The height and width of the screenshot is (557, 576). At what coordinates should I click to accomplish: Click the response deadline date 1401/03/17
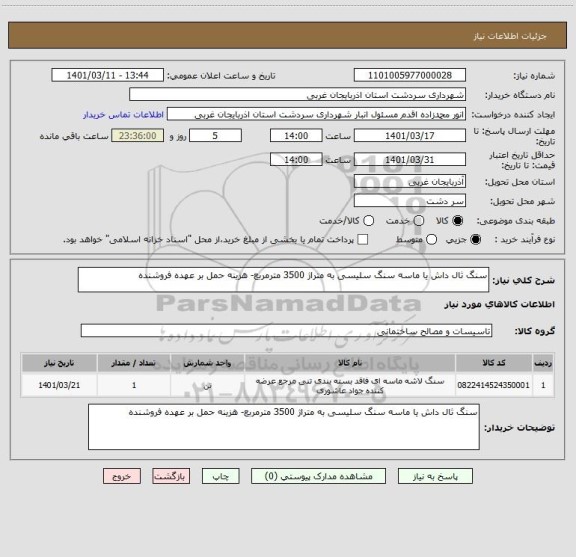(410, 136)
